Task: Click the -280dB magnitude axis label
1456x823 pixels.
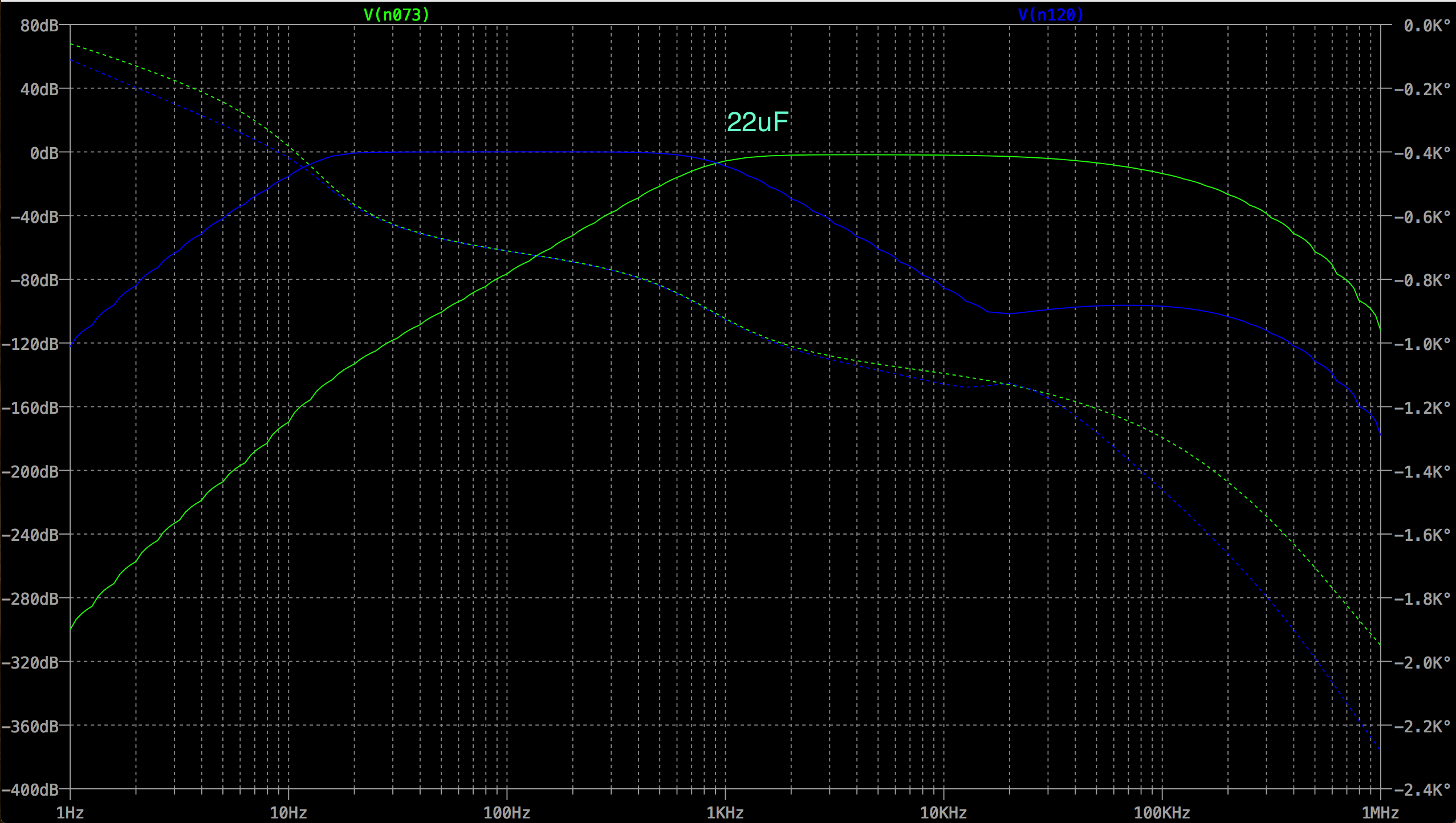Action: click(x=30, y=598)
